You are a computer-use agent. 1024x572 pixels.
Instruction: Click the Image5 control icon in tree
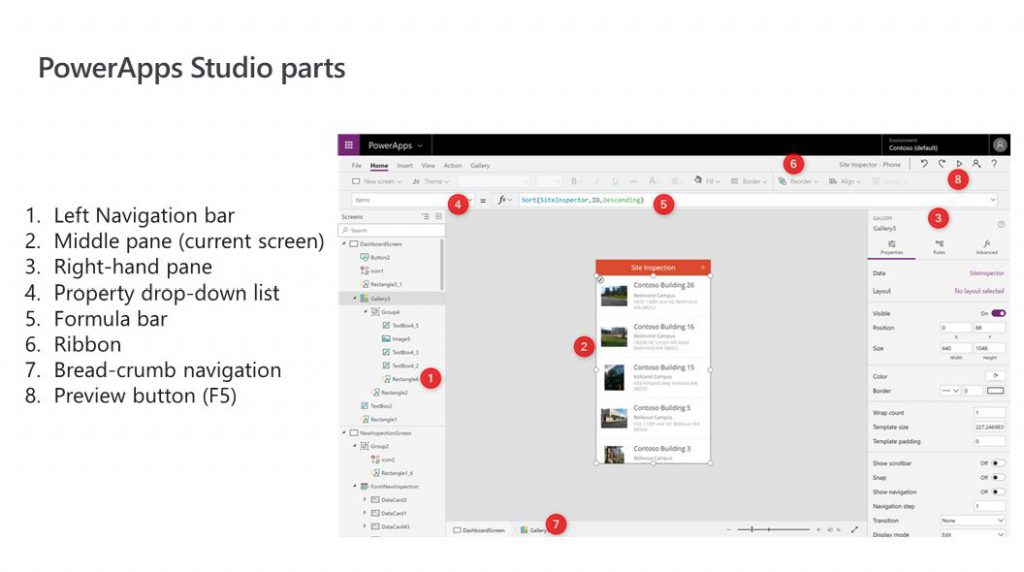click(x=386, y=338)
